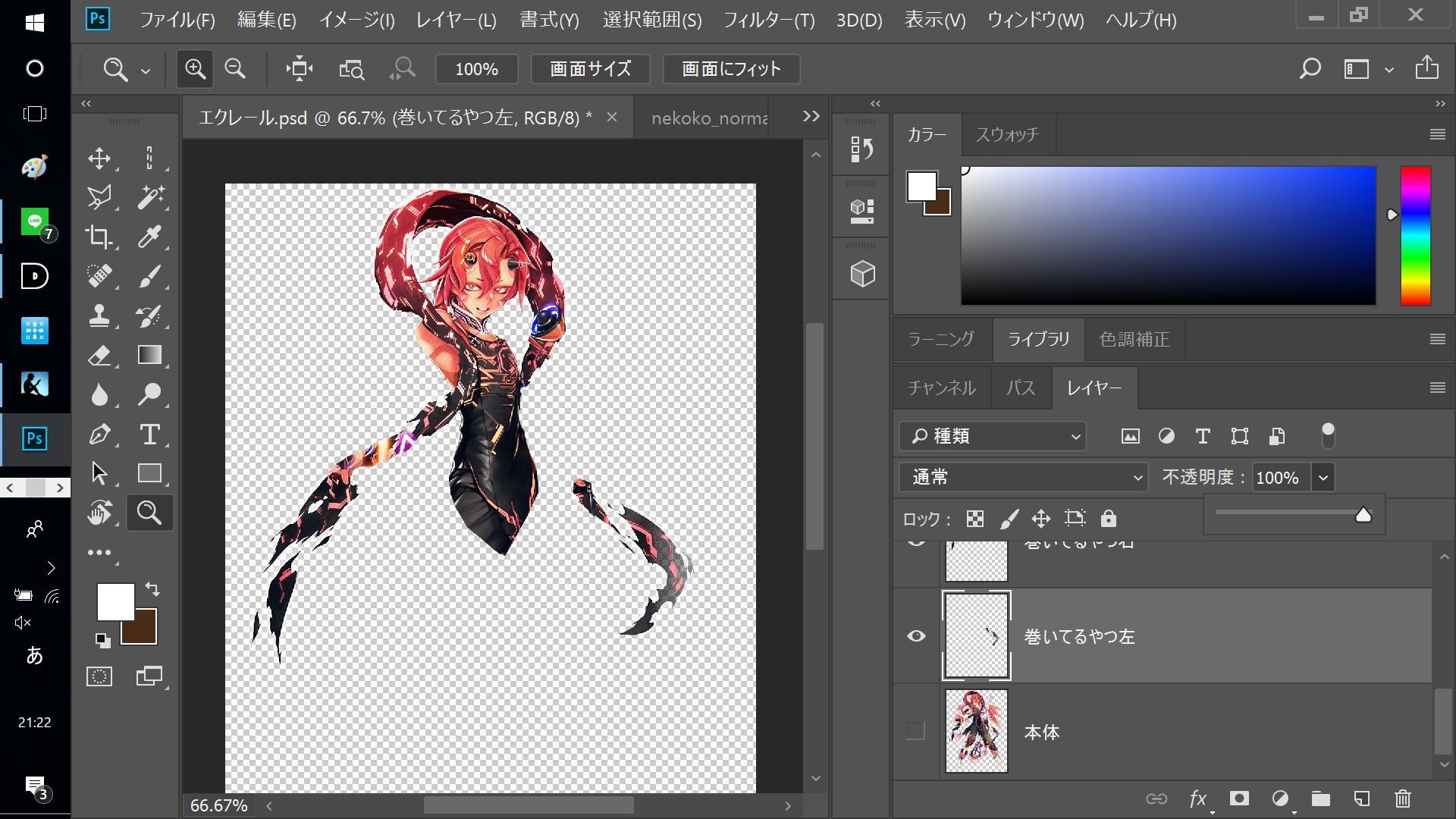Click the zoom out magnifier option

(x=235, y=69)
